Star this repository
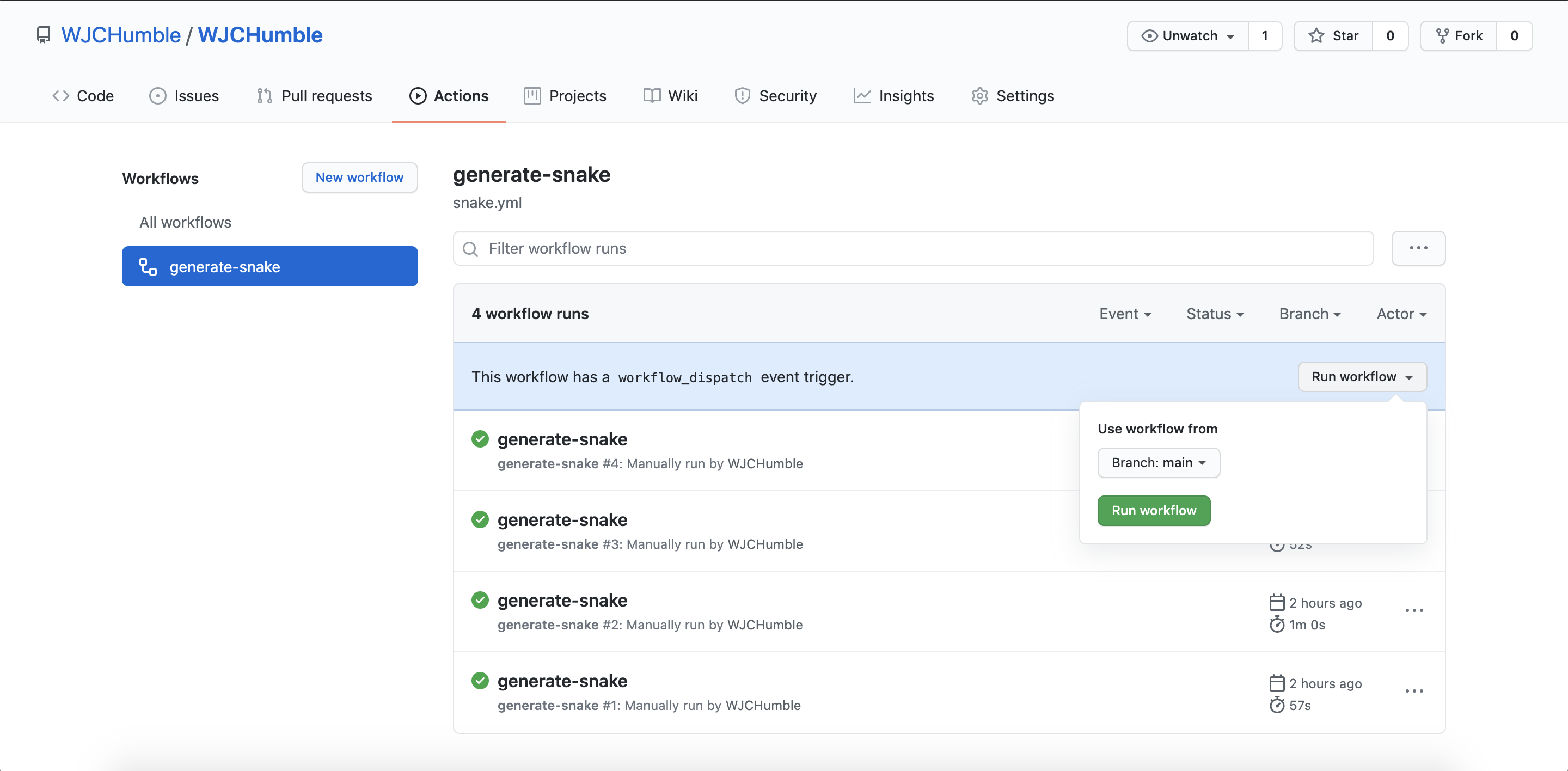The image size is (1568, 771). pos(1333,36)
